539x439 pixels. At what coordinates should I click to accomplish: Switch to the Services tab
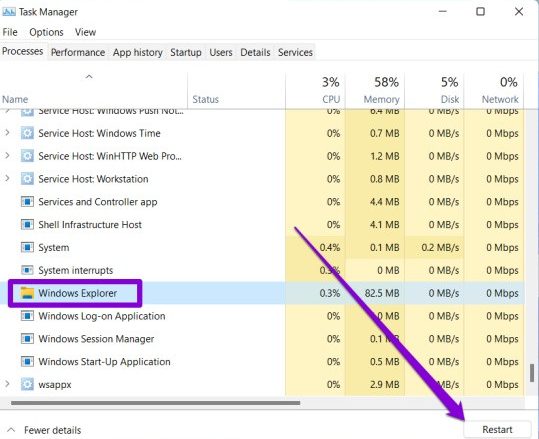(x=295, y=52)
